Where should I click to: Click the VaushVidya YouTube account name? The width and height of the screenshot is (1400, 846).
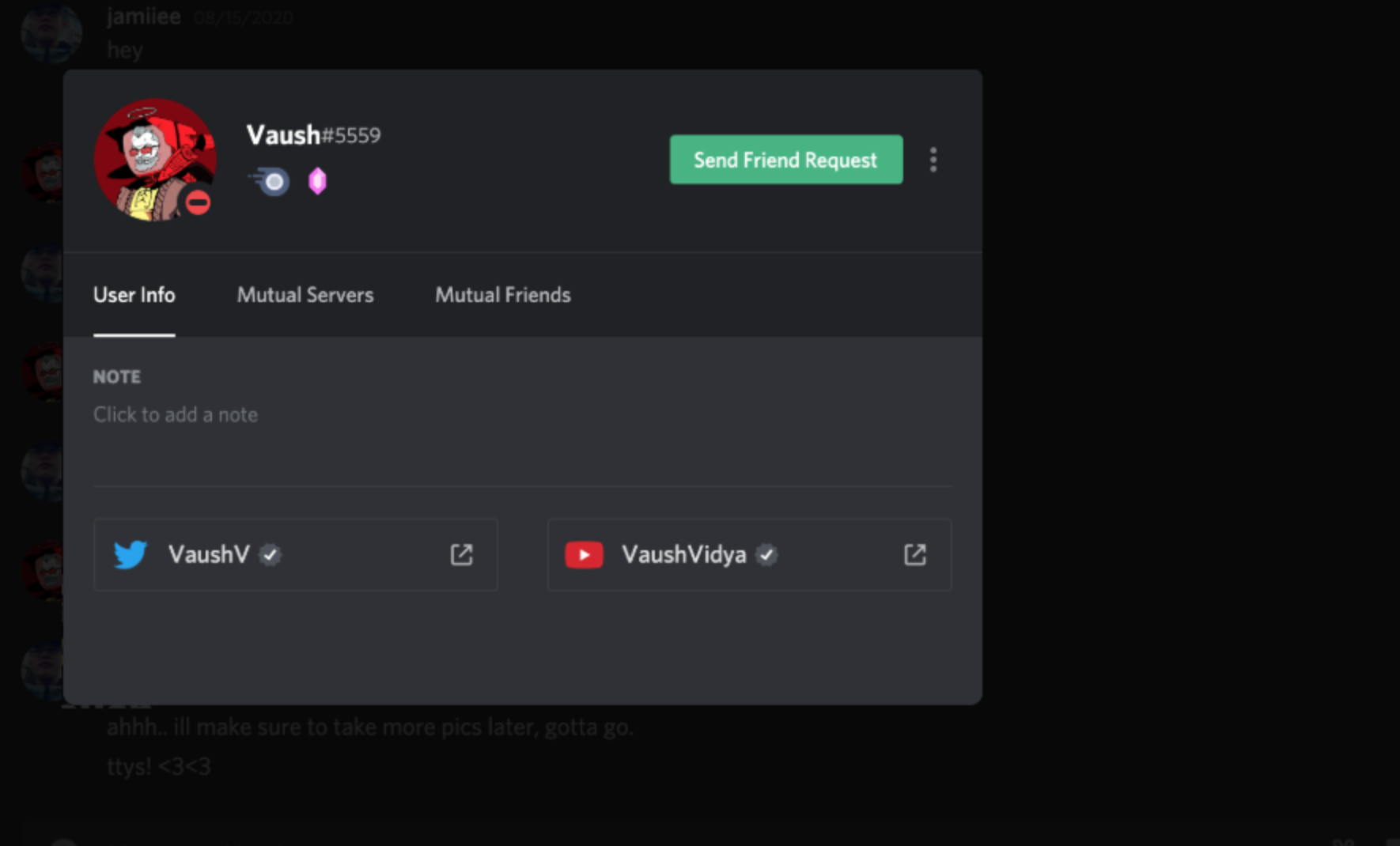(x=684, y=554)
